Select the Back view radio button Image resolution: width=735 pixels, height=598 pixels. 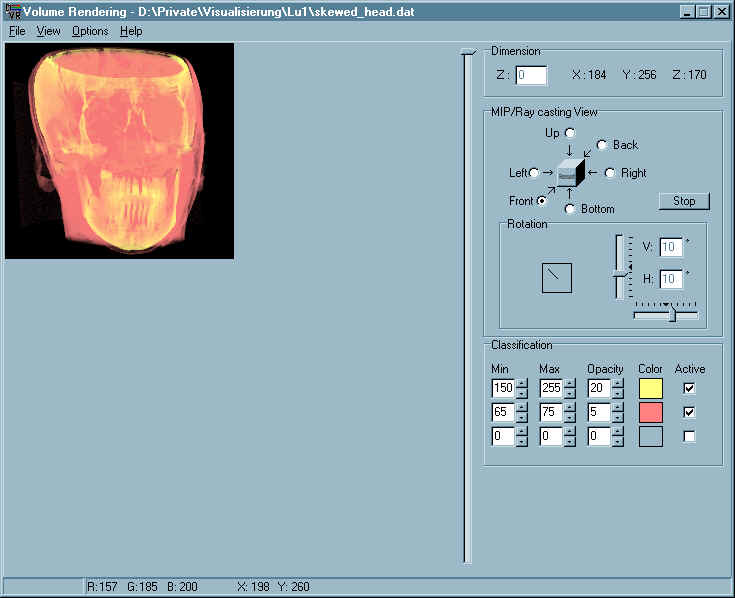point(602,145)
